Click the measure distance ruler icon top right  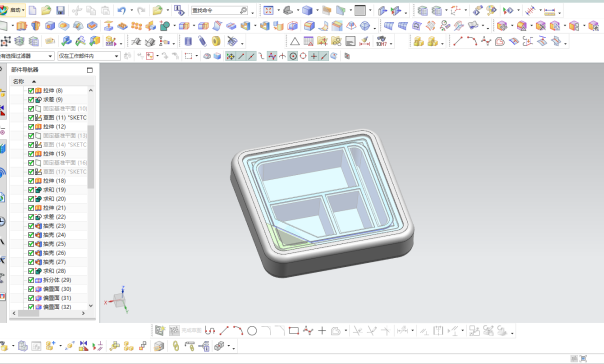(x=550, y=11)
